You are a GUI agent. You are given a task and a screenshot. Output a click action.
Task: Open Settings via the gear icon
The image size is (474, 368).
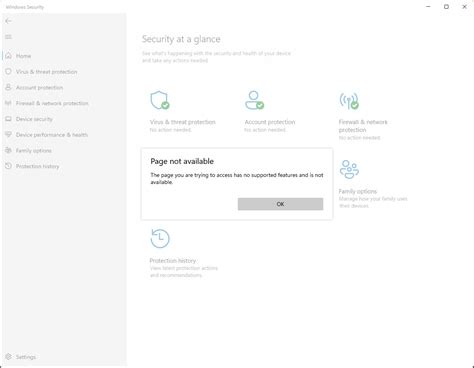point(8,356)
